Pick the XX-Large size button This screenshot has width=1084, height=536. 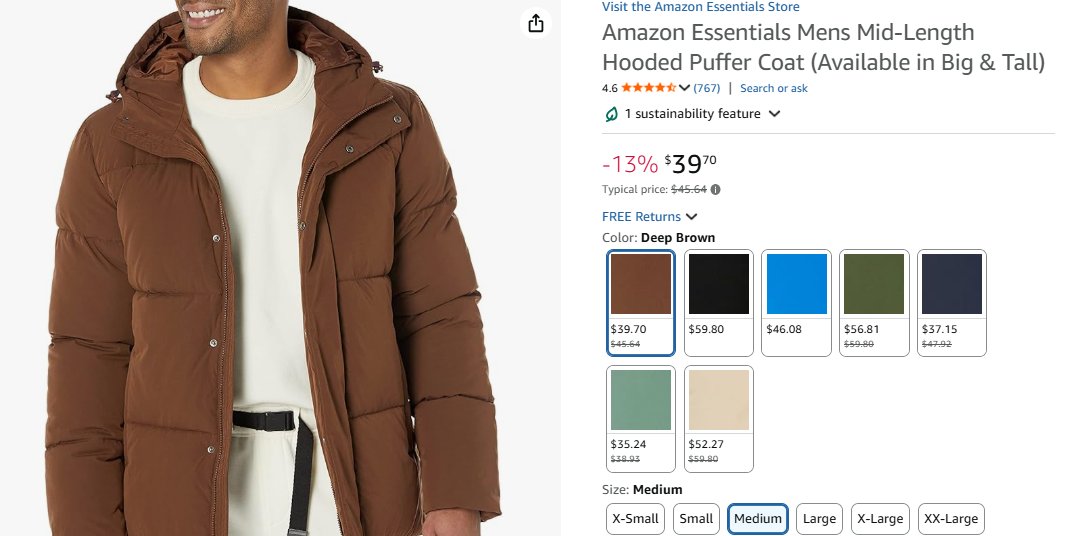click(x=950, y=518)
